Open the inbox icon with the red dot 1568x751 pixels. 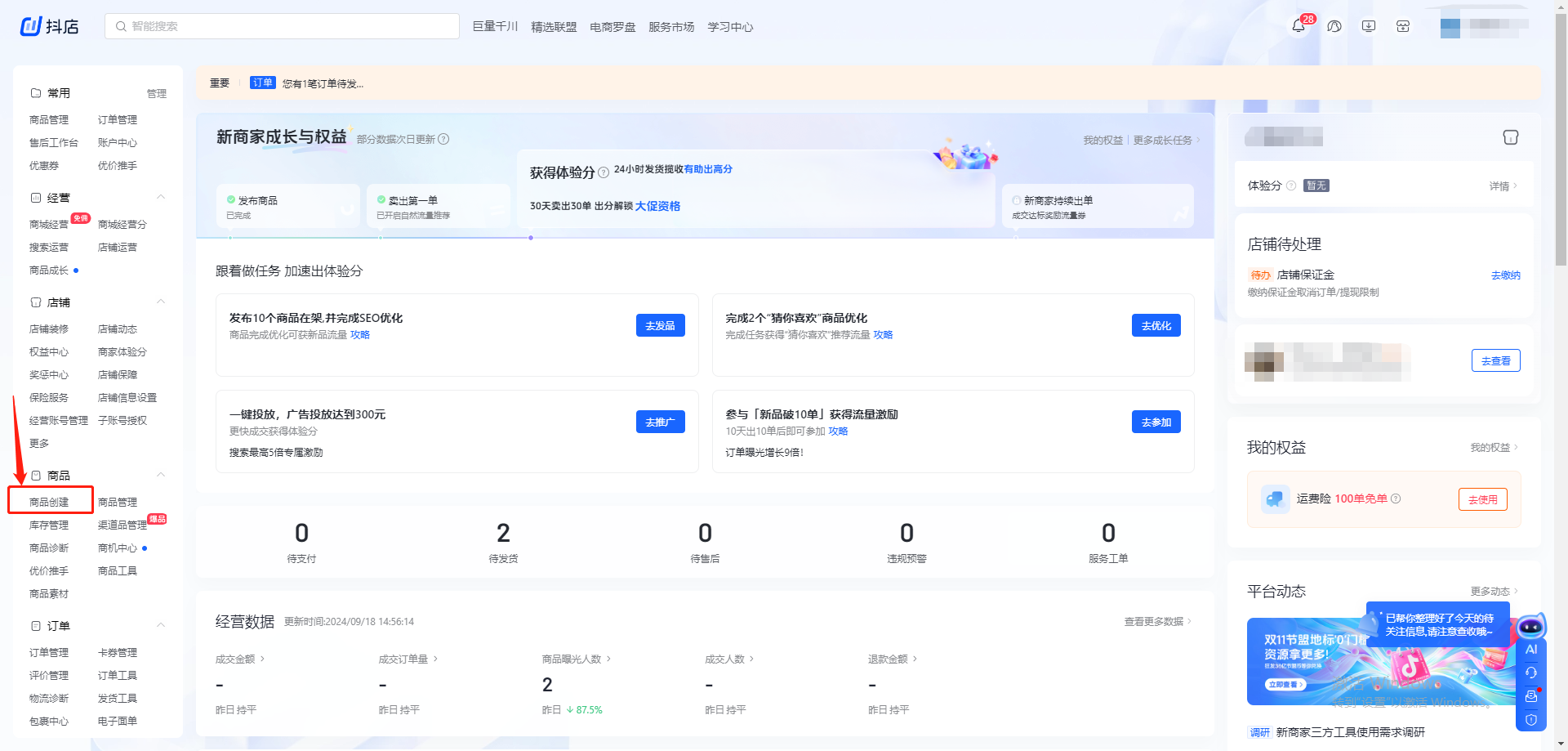click(1531, 696)
